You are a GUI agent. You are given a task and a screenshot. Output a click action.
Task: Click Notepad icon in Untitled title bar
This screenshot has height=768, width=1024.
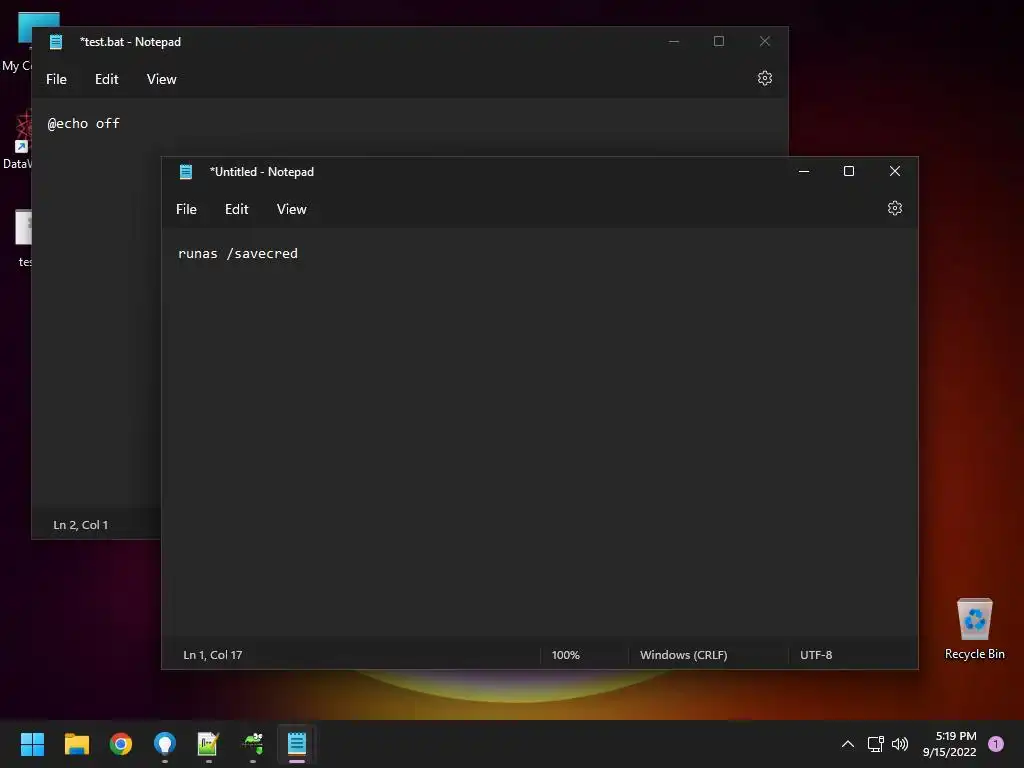[x=186, y=172]
